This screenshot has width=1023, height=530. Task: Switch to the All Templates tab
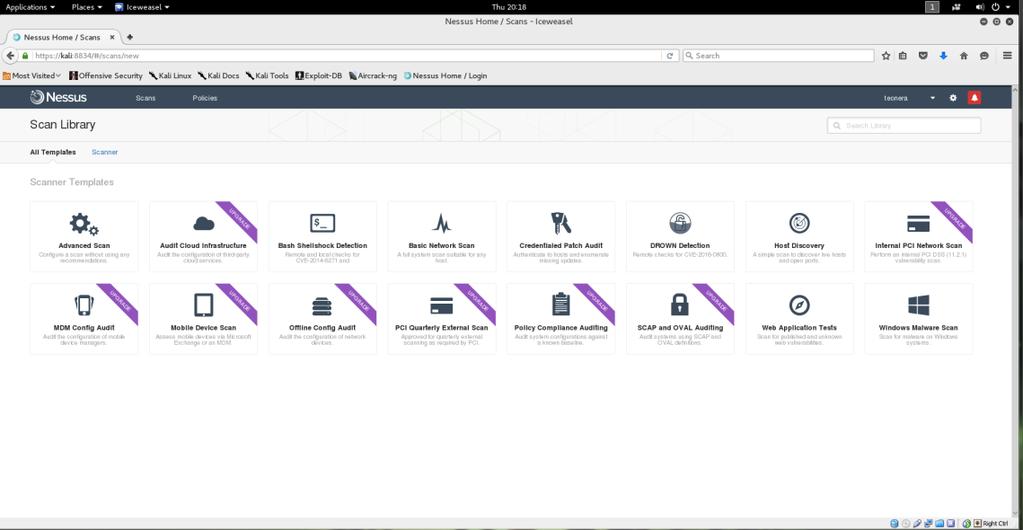pyautogui.click(x=53, y=152)
